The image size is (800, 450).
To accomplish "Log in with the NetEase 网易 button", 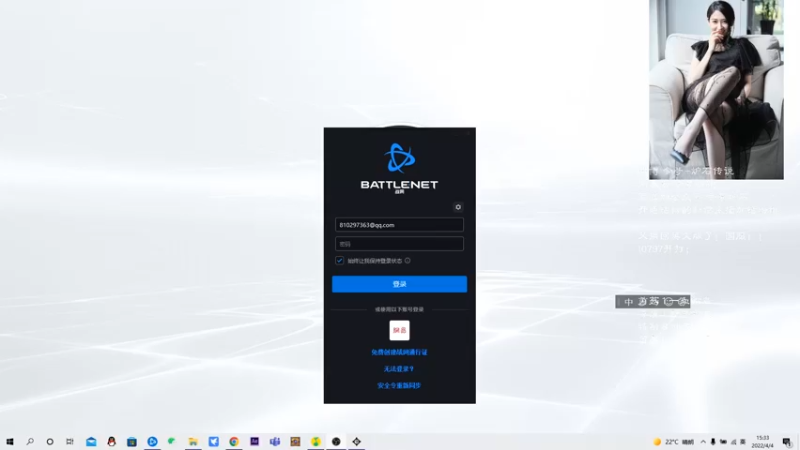I will [x=399, y=331].
